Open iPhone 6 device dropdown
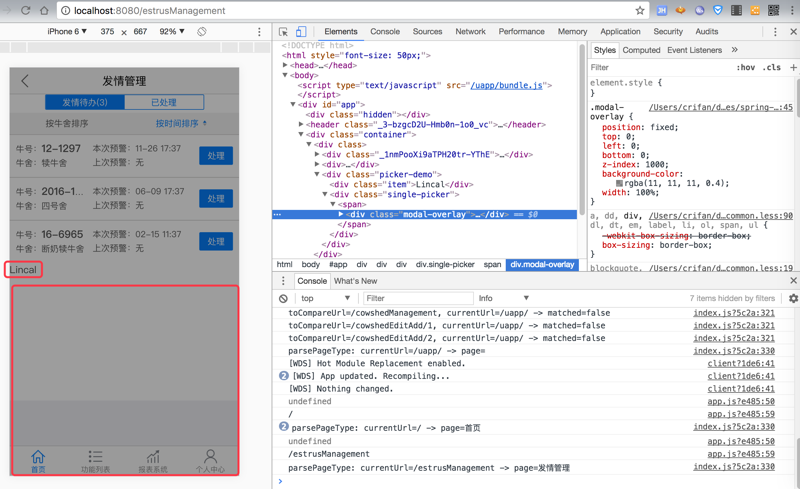 click(68, 32)
